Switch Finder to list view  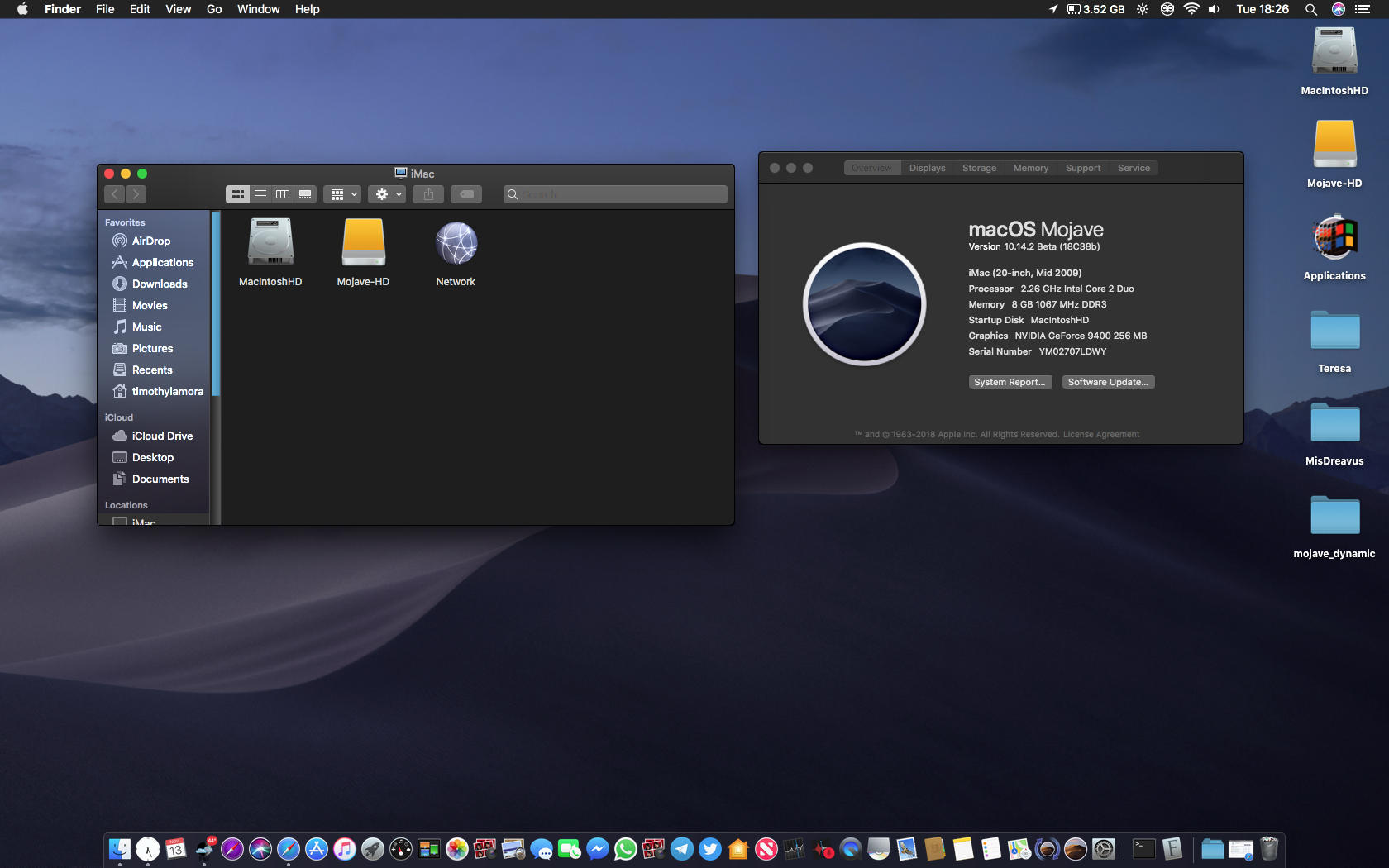tap(260, 194)
